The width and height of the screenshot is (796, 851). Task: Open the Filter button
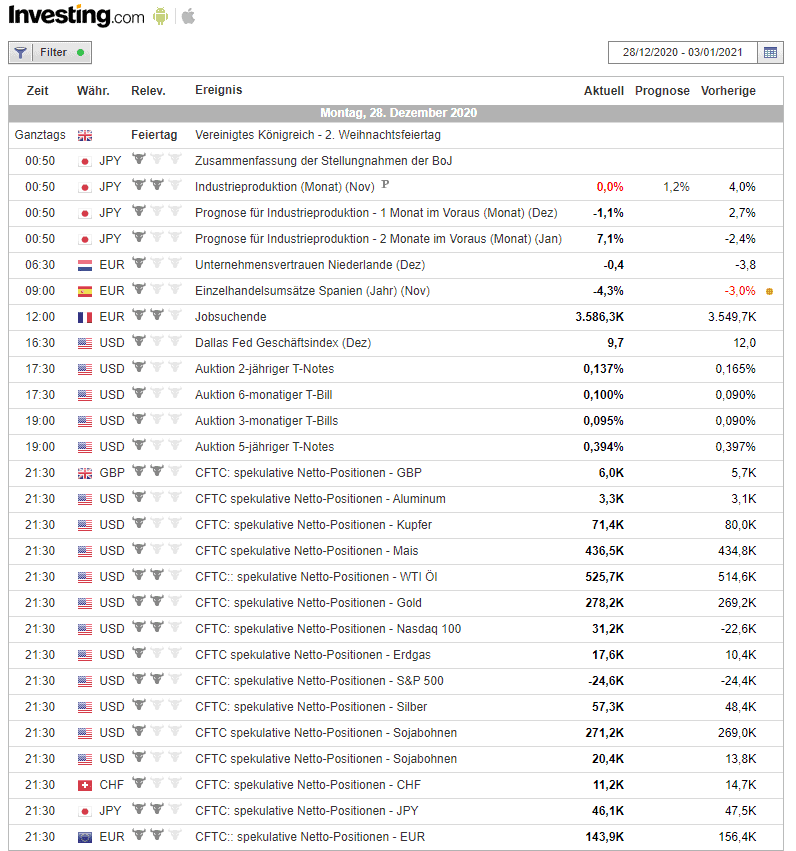[50, 53]
